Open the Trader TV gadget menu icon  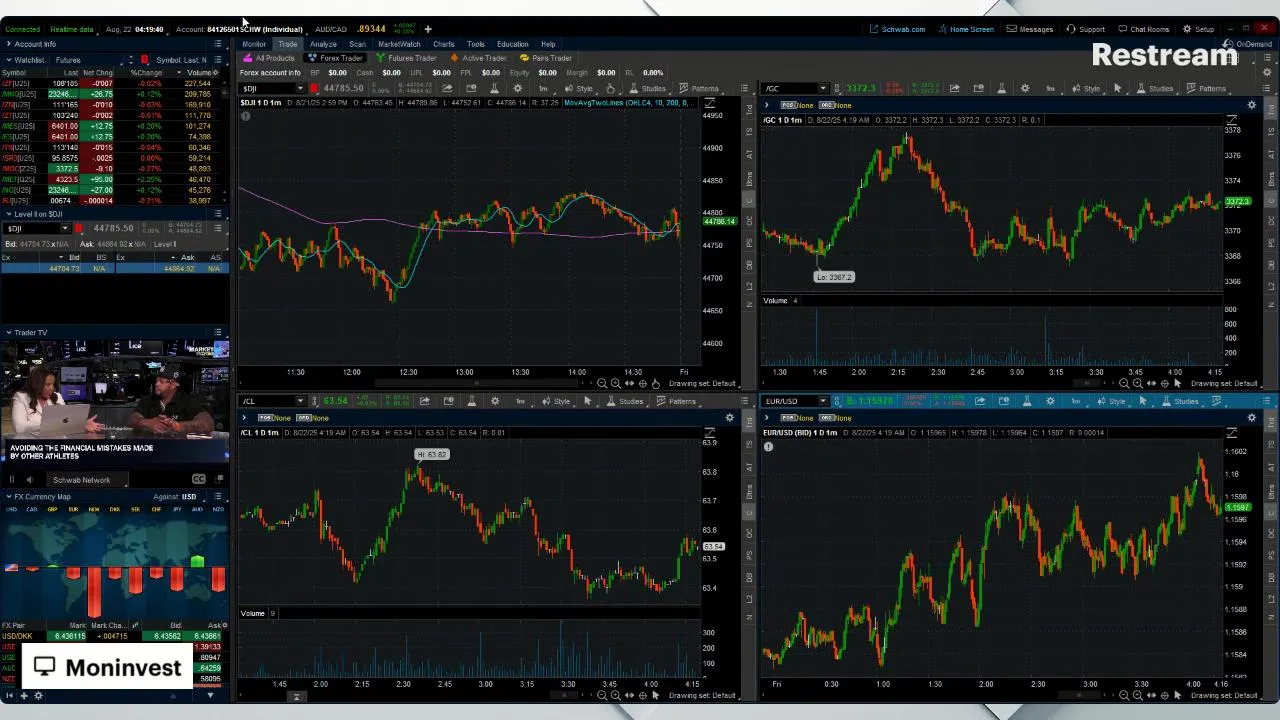[x=219, y=332]
